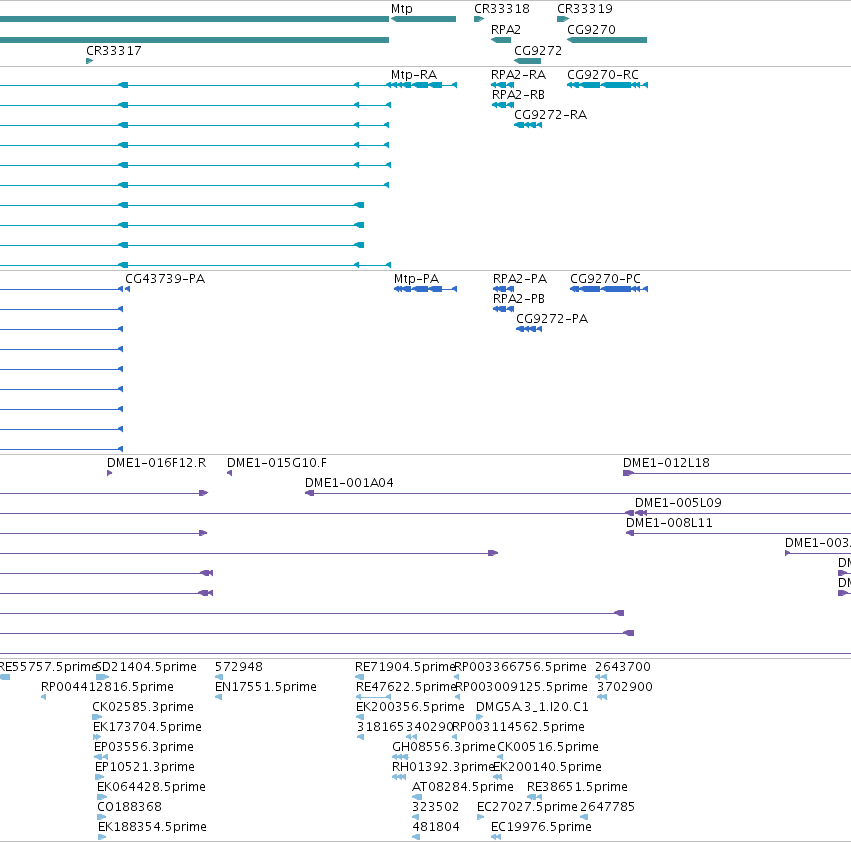Select the DME1-015G10.F clone label
851x842 pixels.
(277, 463)
